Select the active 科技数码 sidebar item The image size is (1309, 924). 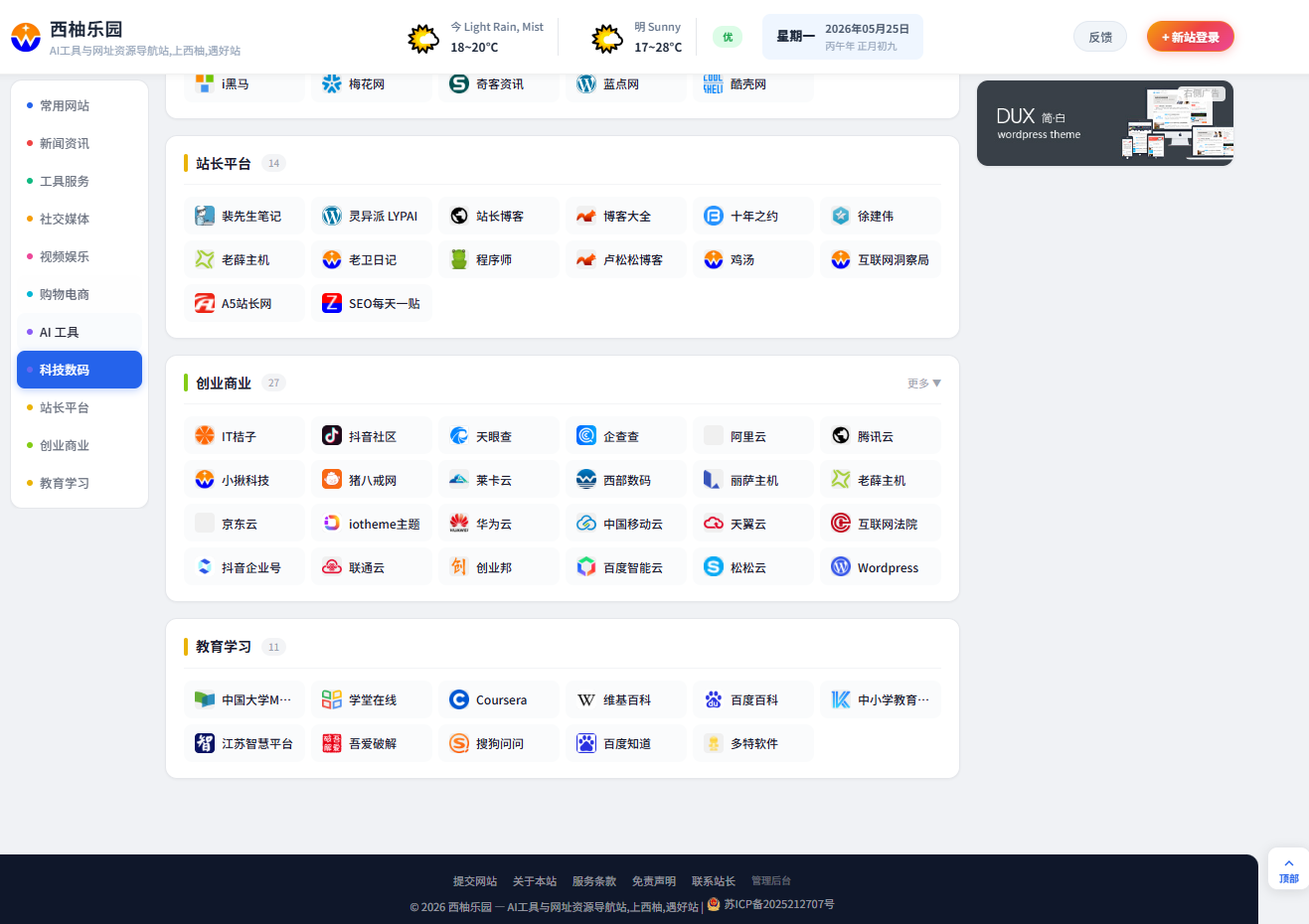tap(80, 370)
